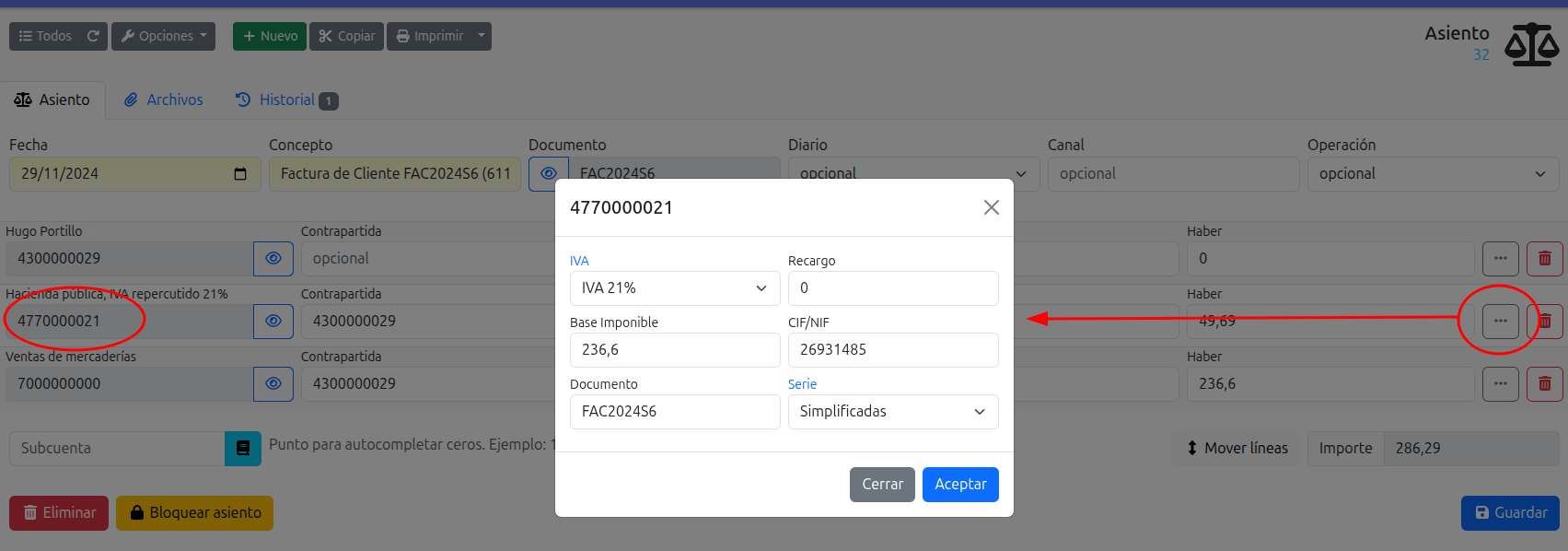
Task: Open the Historial tab
Action: (285, 100)
